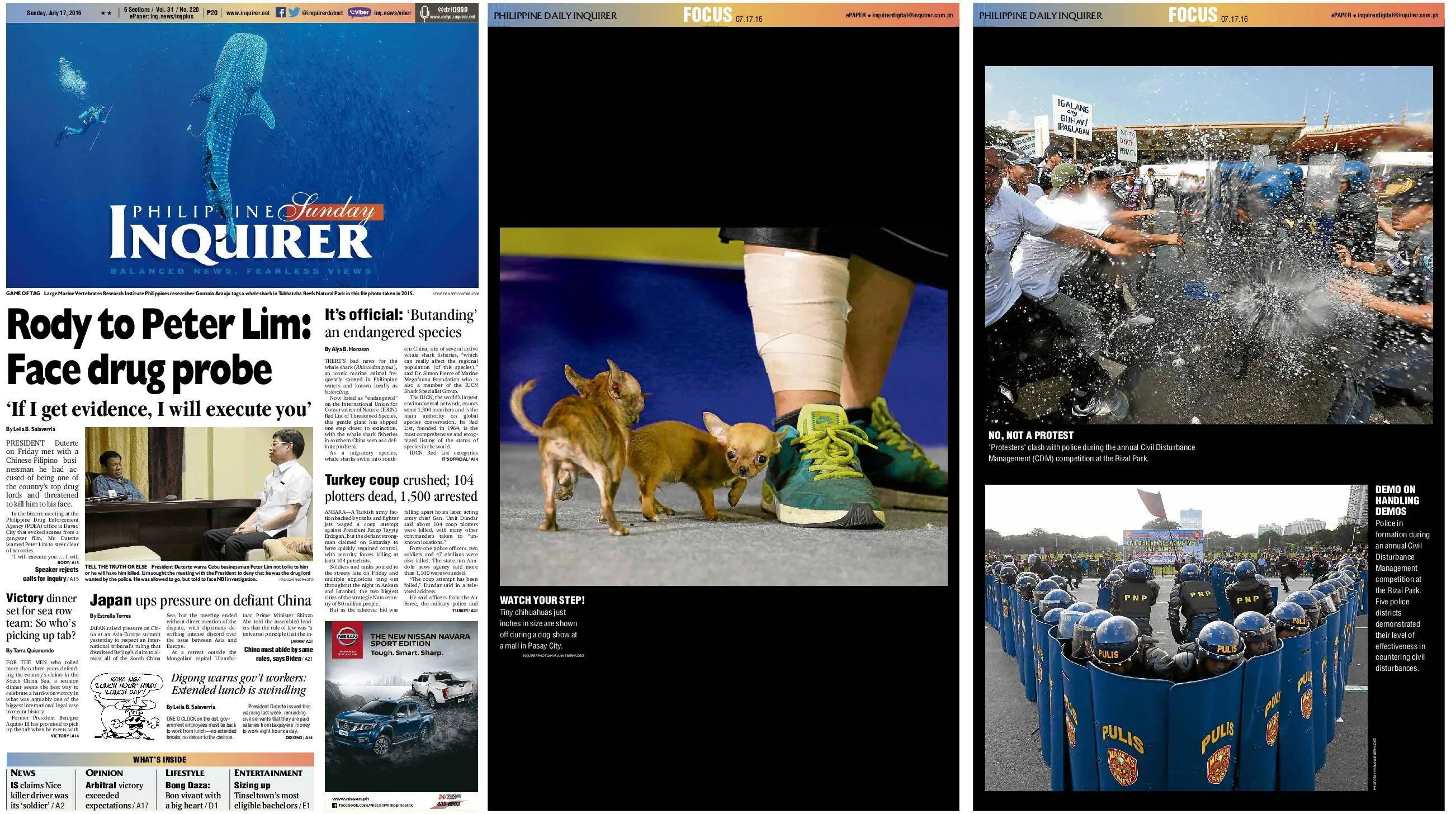Click the 'By Alya B. Honasan' byline
Screen dimensions: 1456x814
click(347, 349)
